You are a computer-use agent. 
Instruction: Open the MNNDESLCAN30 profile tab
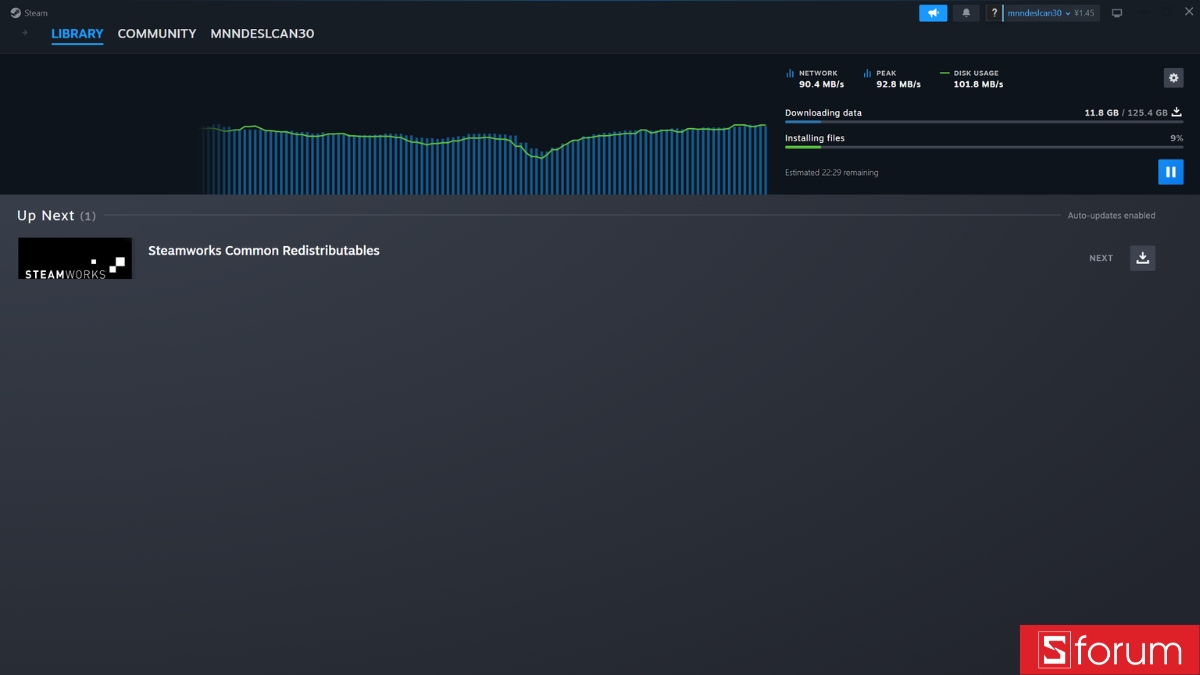click(262, 34)
